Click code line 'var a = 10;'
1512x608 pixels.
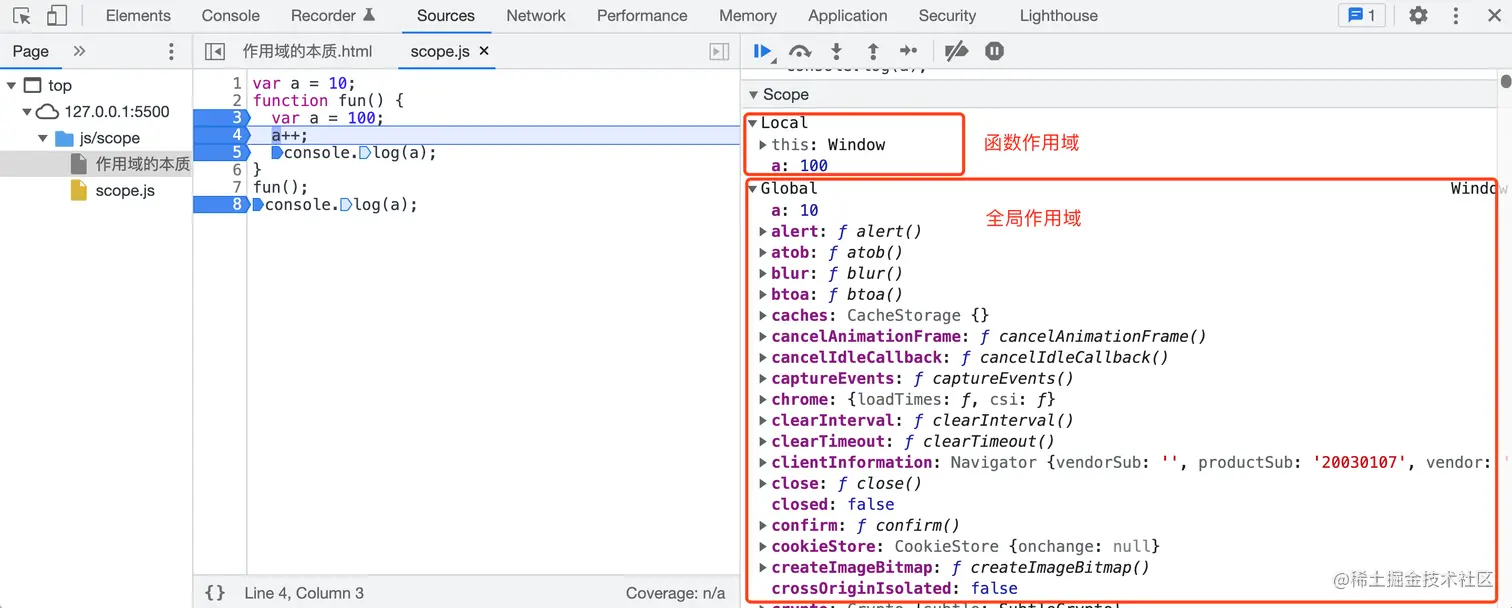pyautogui.click(x=304, y=83)
